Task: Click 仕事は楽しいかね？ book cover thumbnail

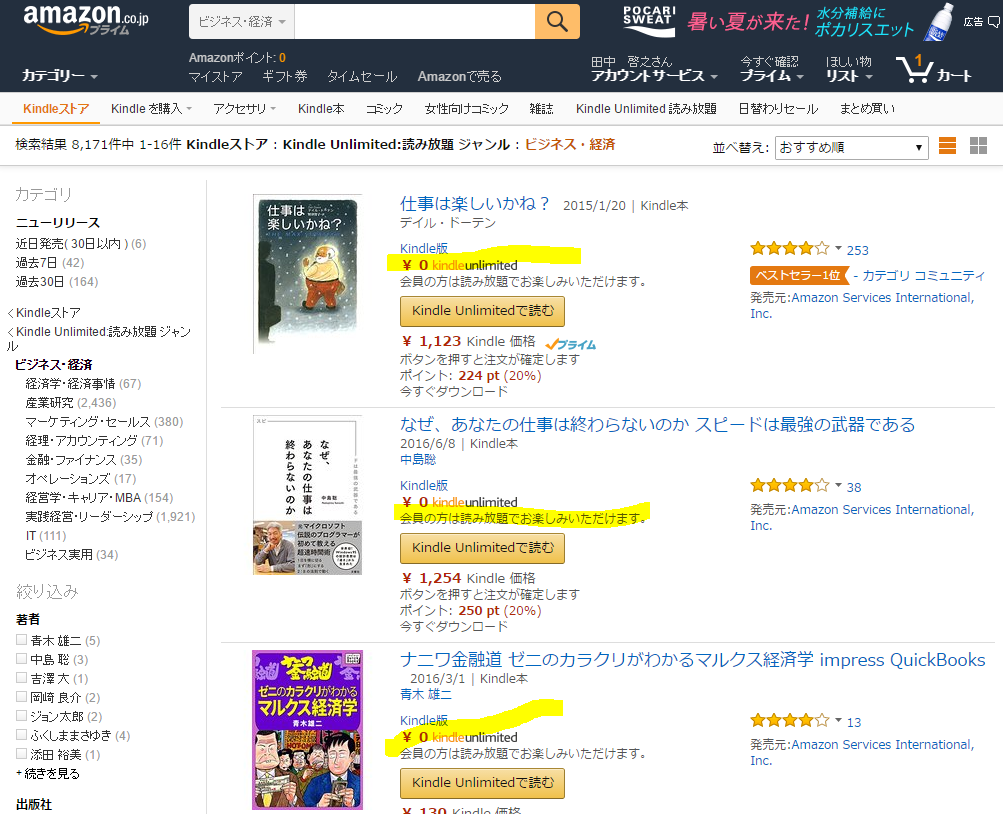Action: tap(307, 274)
